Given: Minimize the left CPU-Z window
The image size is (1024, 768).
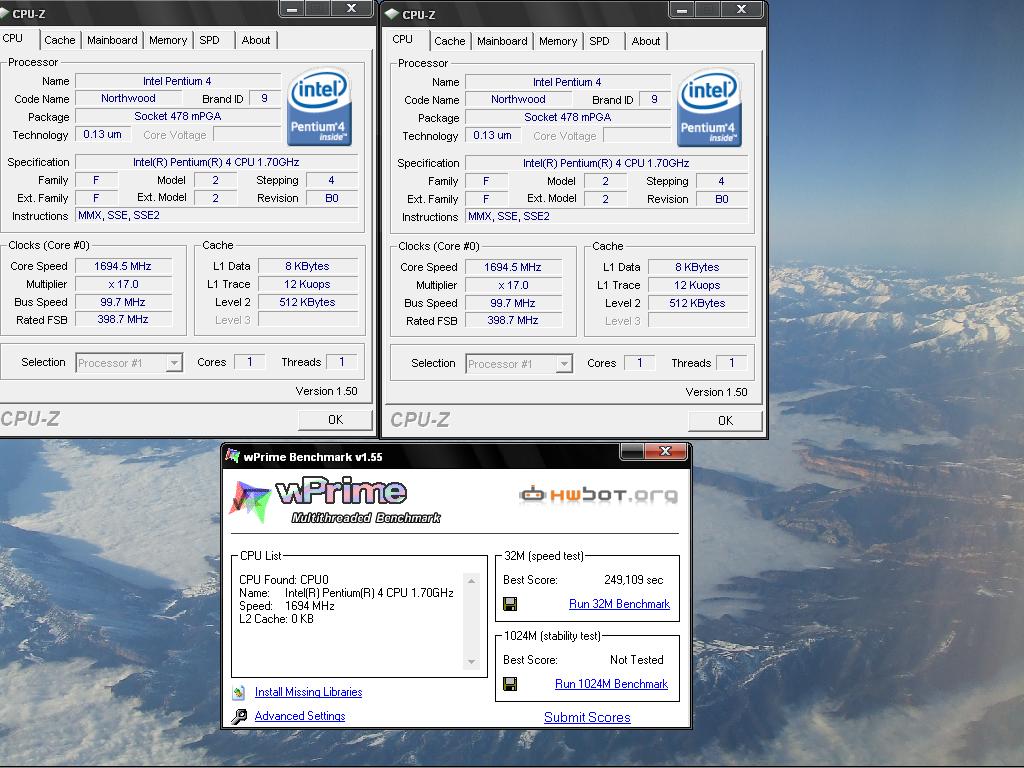Looking at the screenshot, I should (x=292, y=8).
